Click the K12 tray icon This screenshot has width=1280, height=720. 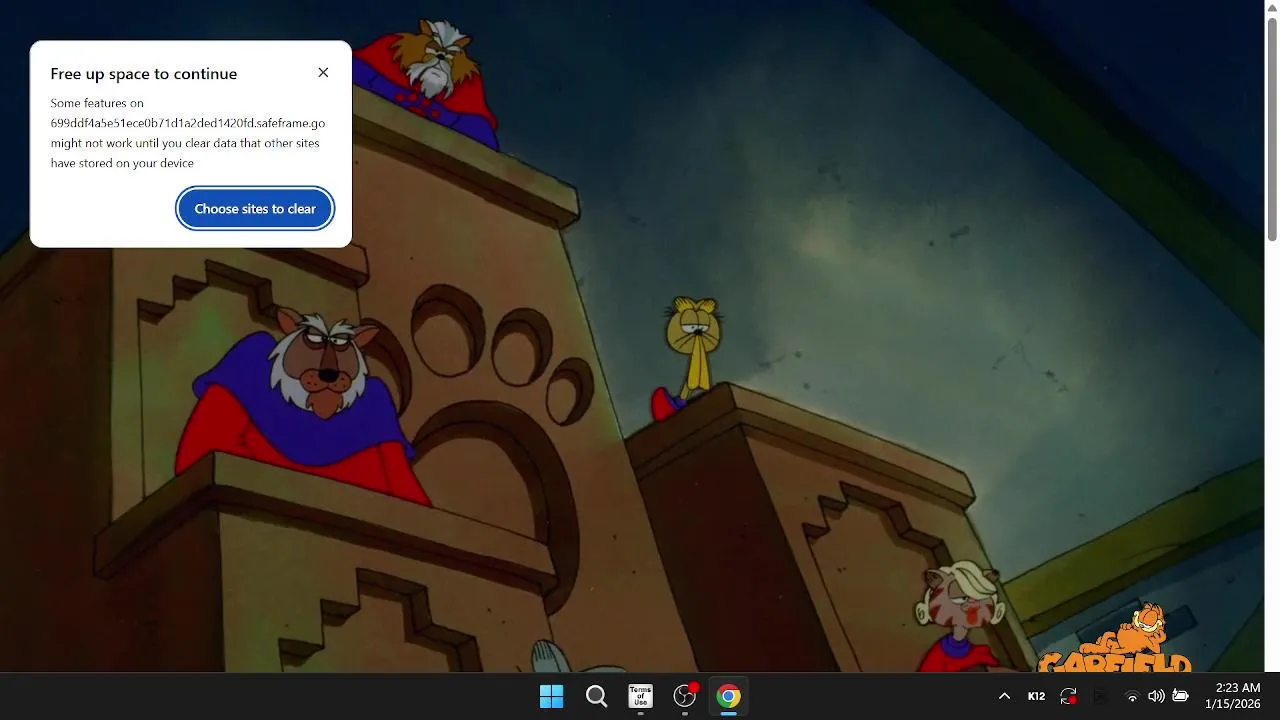coord(1037,697)
